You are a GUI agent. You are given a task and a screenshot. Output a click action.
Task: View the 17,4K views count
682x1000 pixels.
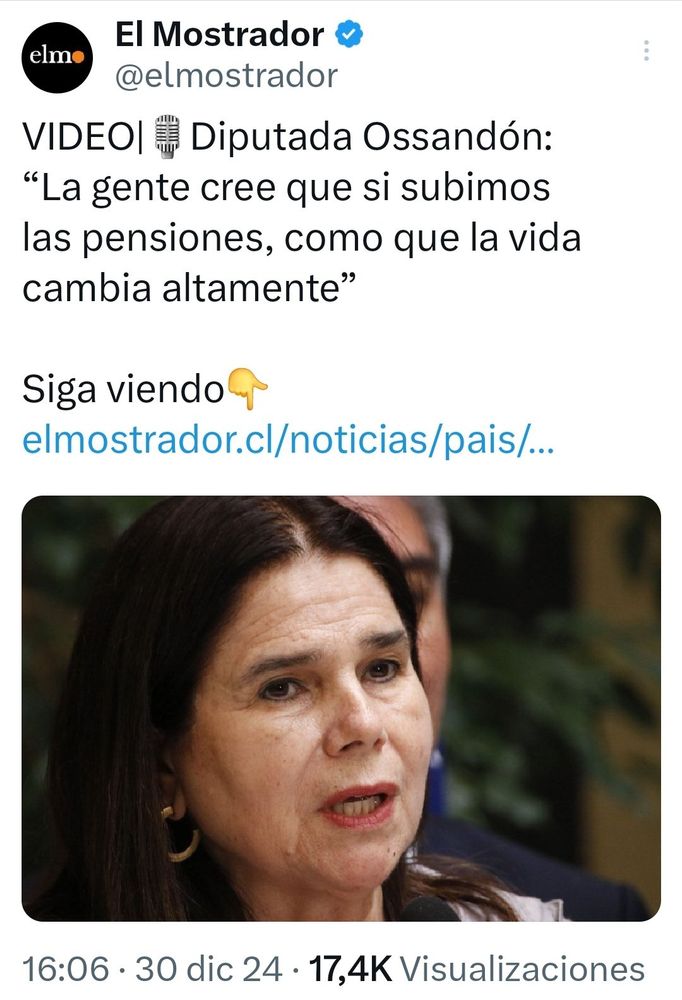tap(350, 969)
